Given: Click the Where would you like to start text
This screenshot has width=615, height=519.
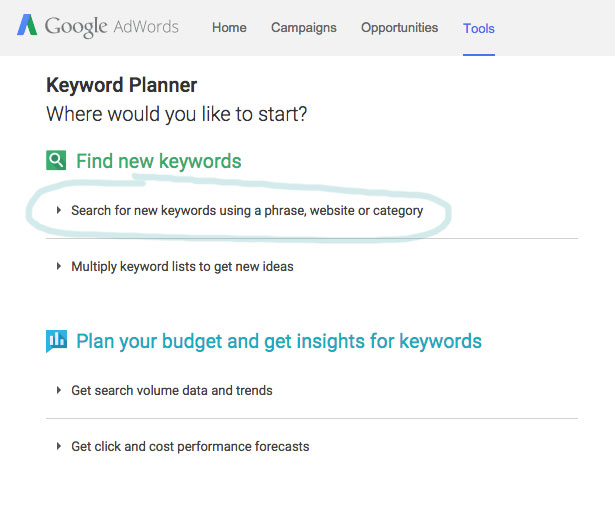Looking at the screenshot, I should [x=176, y=114].
